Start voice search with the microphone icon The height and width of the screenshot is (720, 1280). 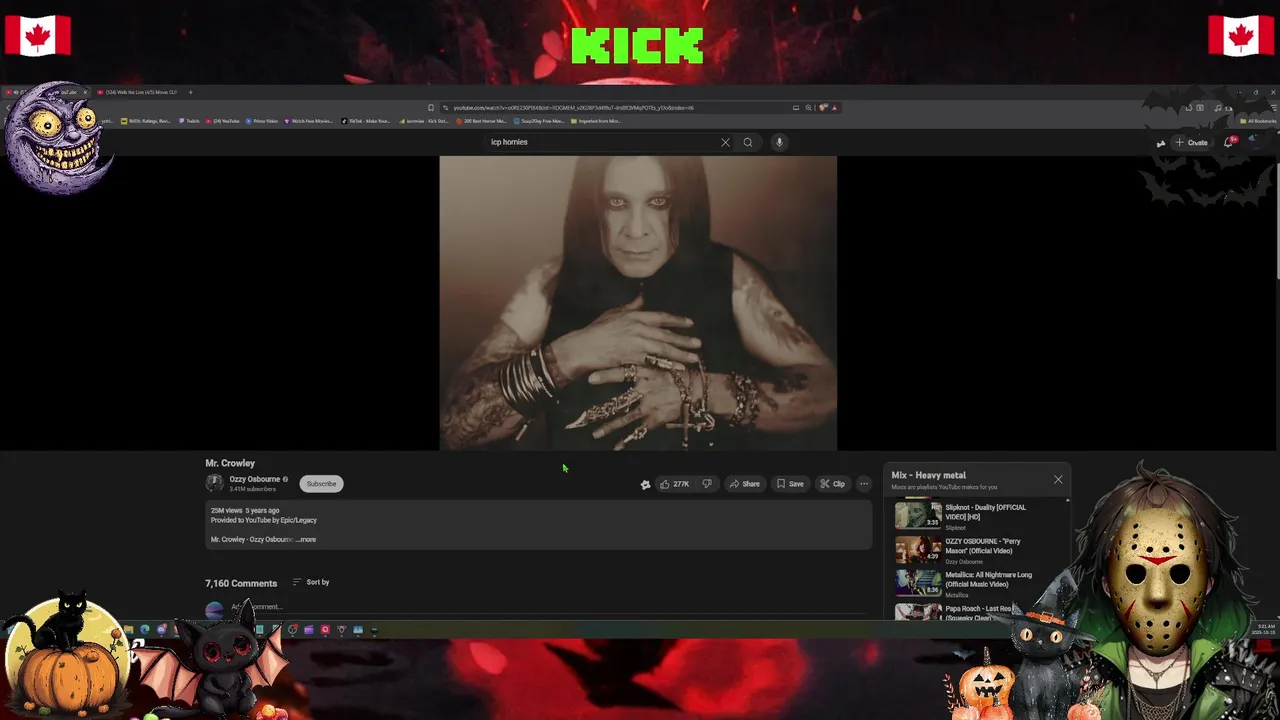(x=779, y=142)
